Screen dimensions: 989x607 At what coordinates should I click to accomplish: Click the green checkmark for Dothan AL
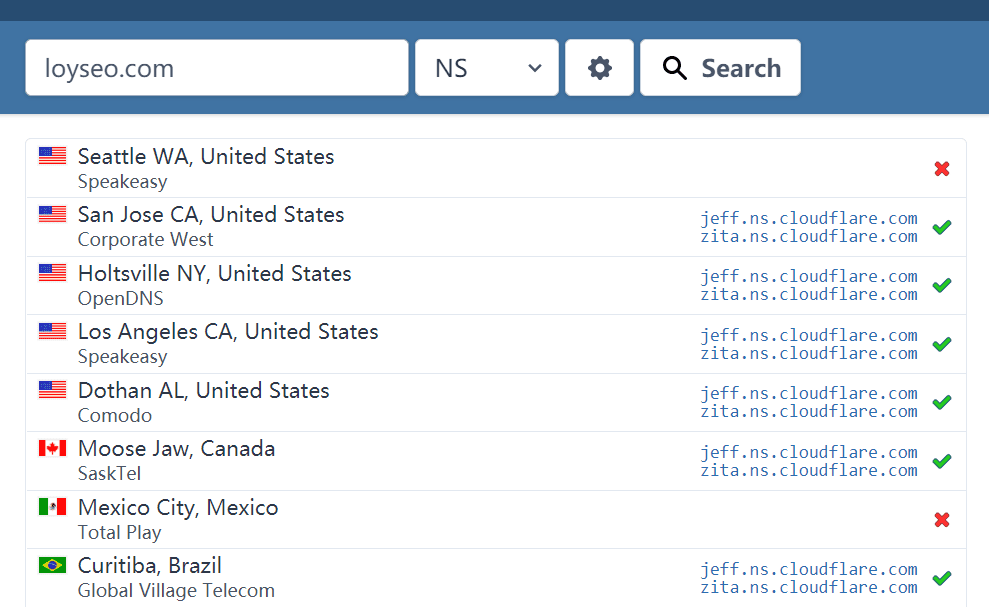click(x=941, y=402)
